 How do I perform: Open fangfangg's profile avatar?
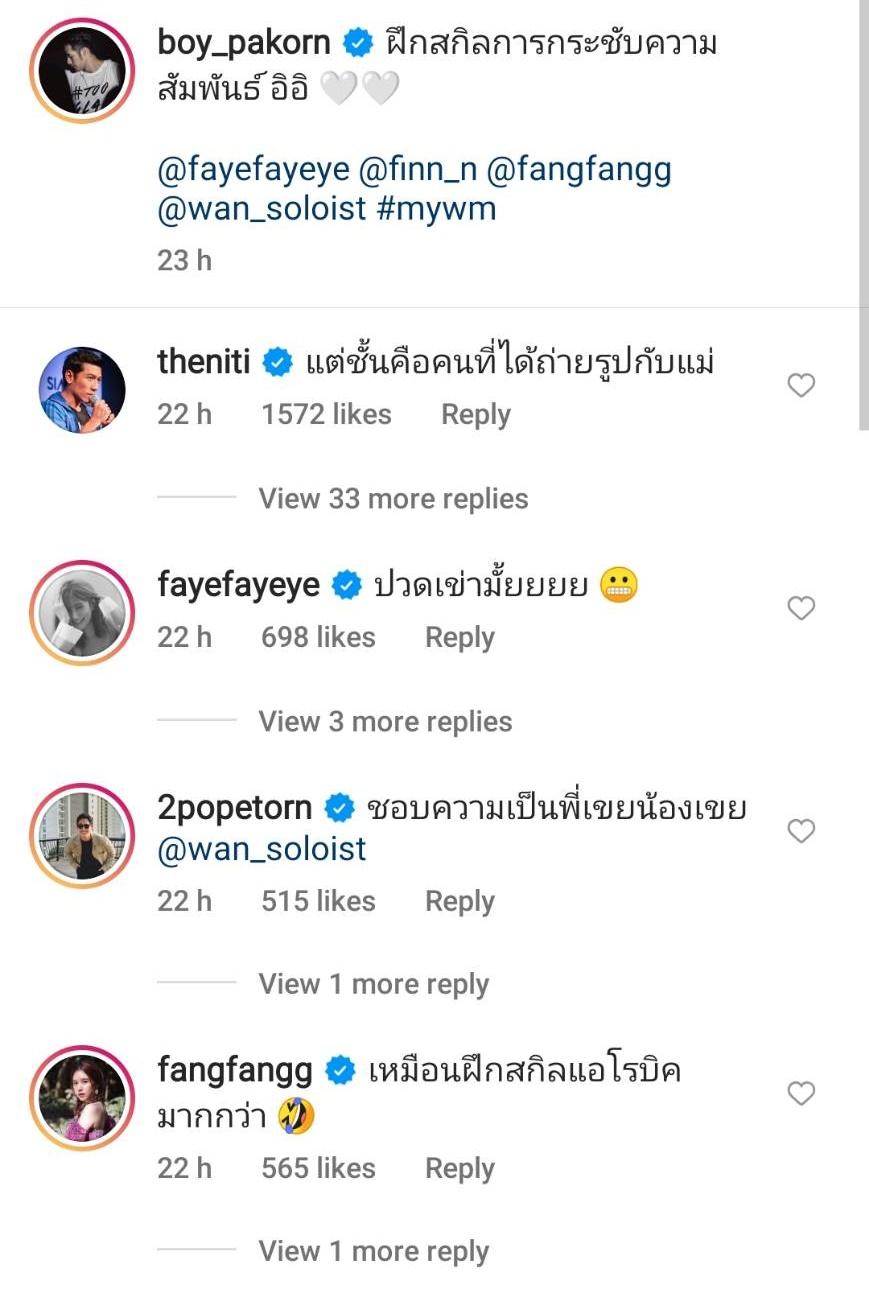[82, 1098]
